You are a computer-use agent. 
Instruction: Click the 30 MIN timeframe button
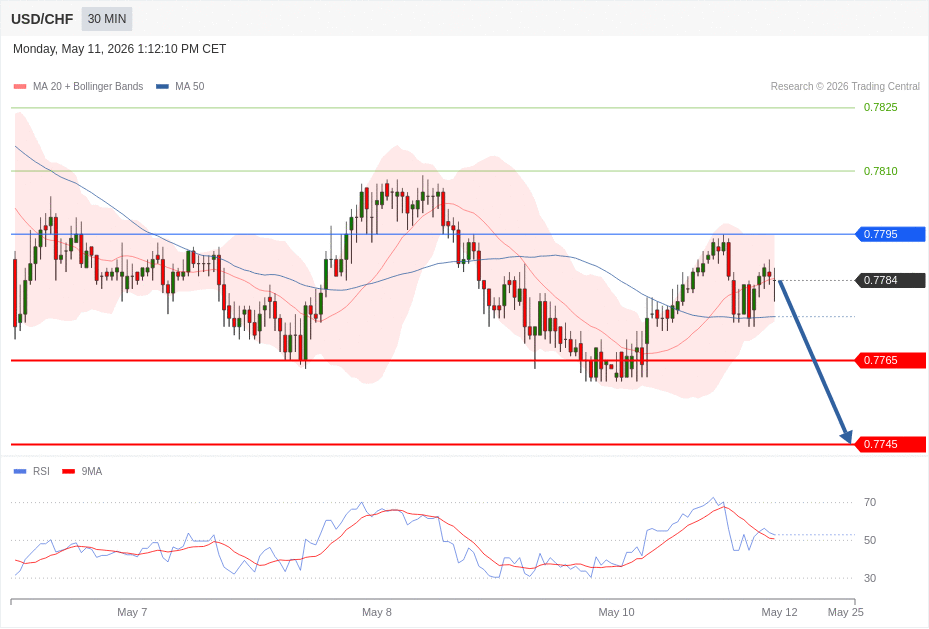point(107,19)
